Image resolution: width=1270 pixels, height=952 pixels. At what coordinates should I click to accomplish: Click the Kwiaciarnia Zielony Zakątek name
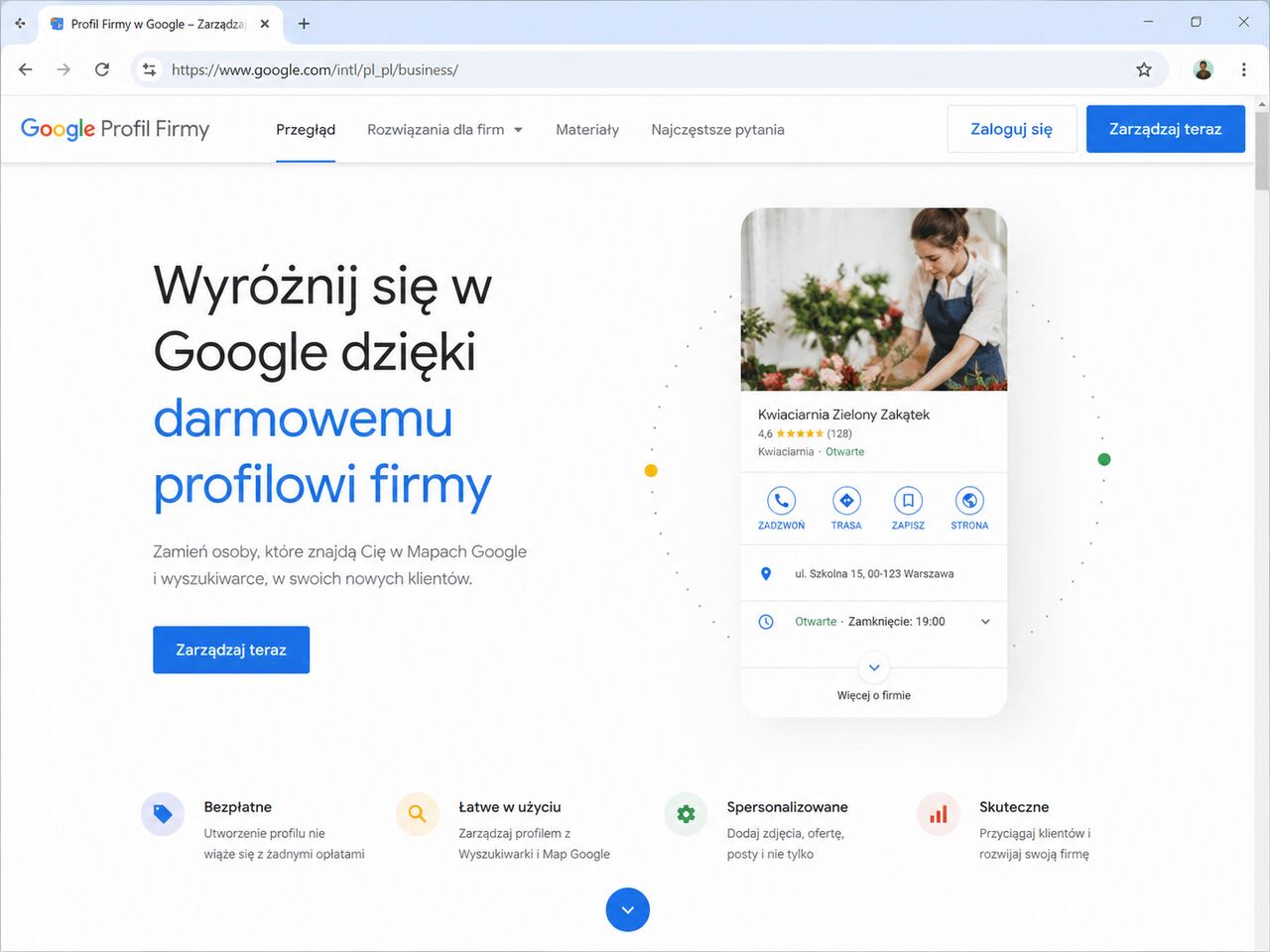[x=843, y=415]
